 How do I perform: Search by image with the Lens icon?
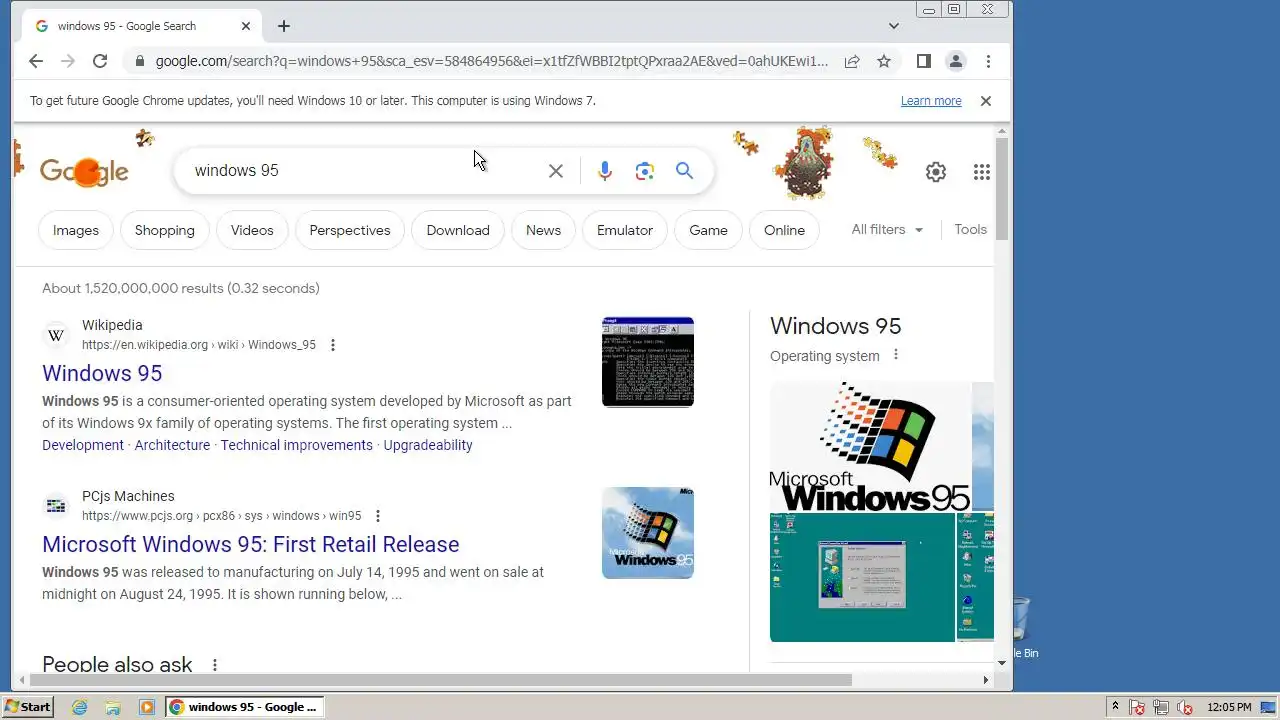(645, 171)
